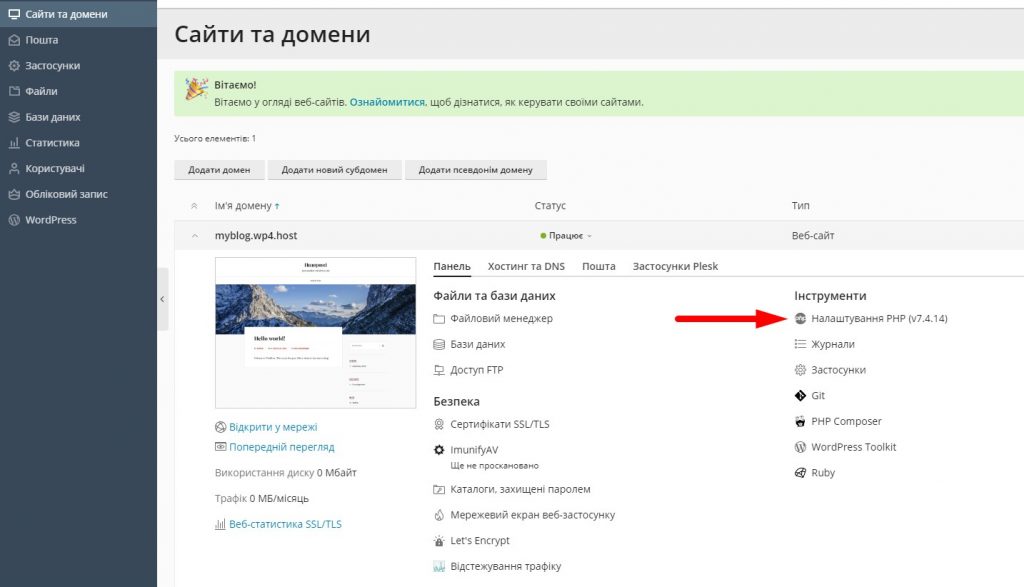Image resolution: width=1024 pixels, height=587 pixels.
Task: Click the Обліковий запис icon
Action: pyautogui.click(x=14, y=194)
